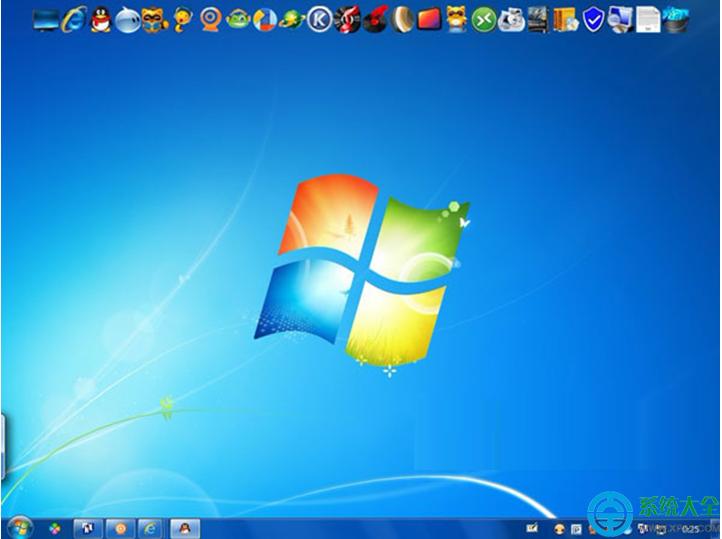This screenshot has width=722, height=539.
Task: Open the webcam icon in the dock
Action: [211, 18]
